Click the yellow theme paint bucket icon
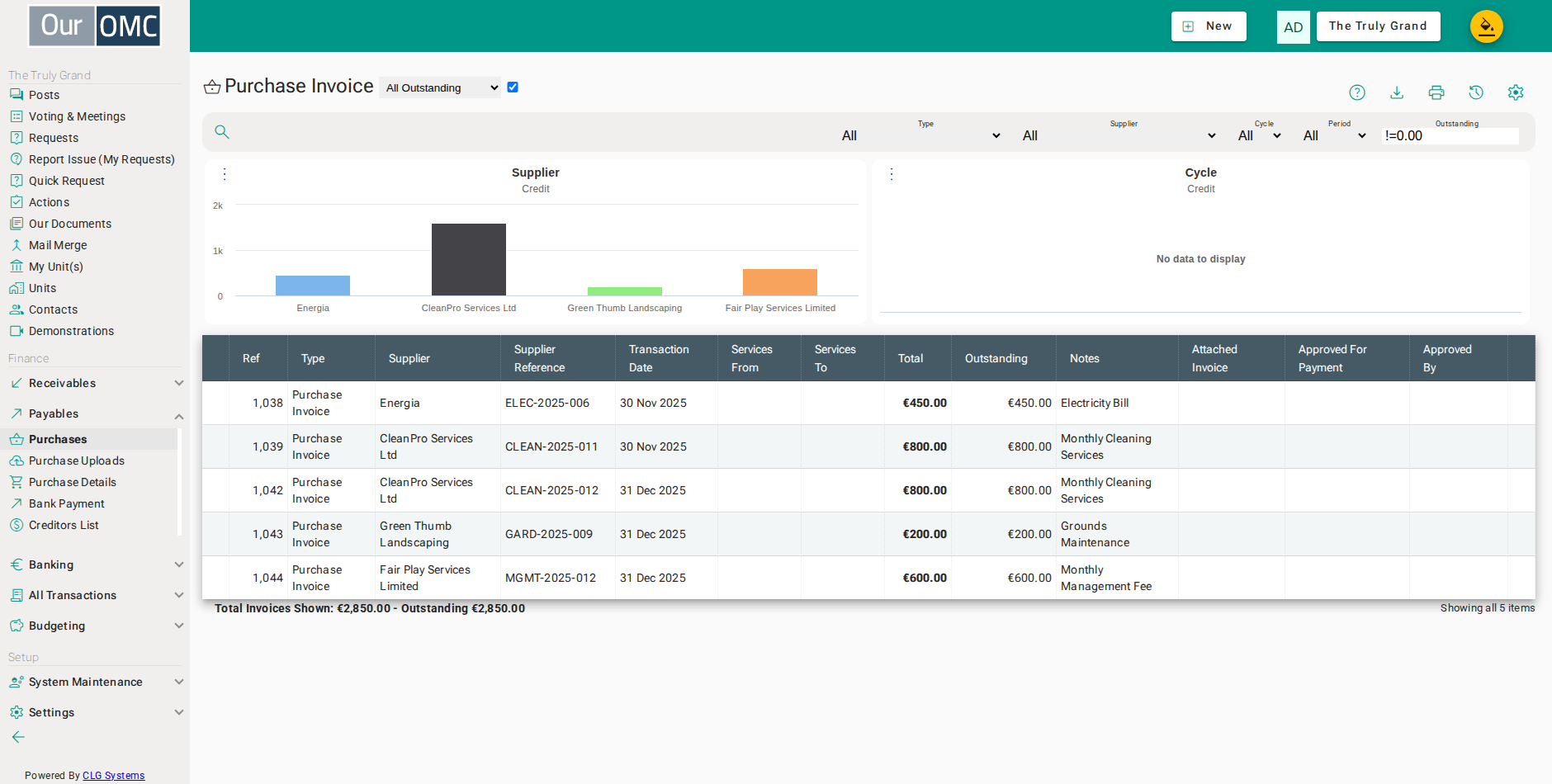Image resolution: width=1552 pixels, height=784 pixels. [x=1487, y=26]
